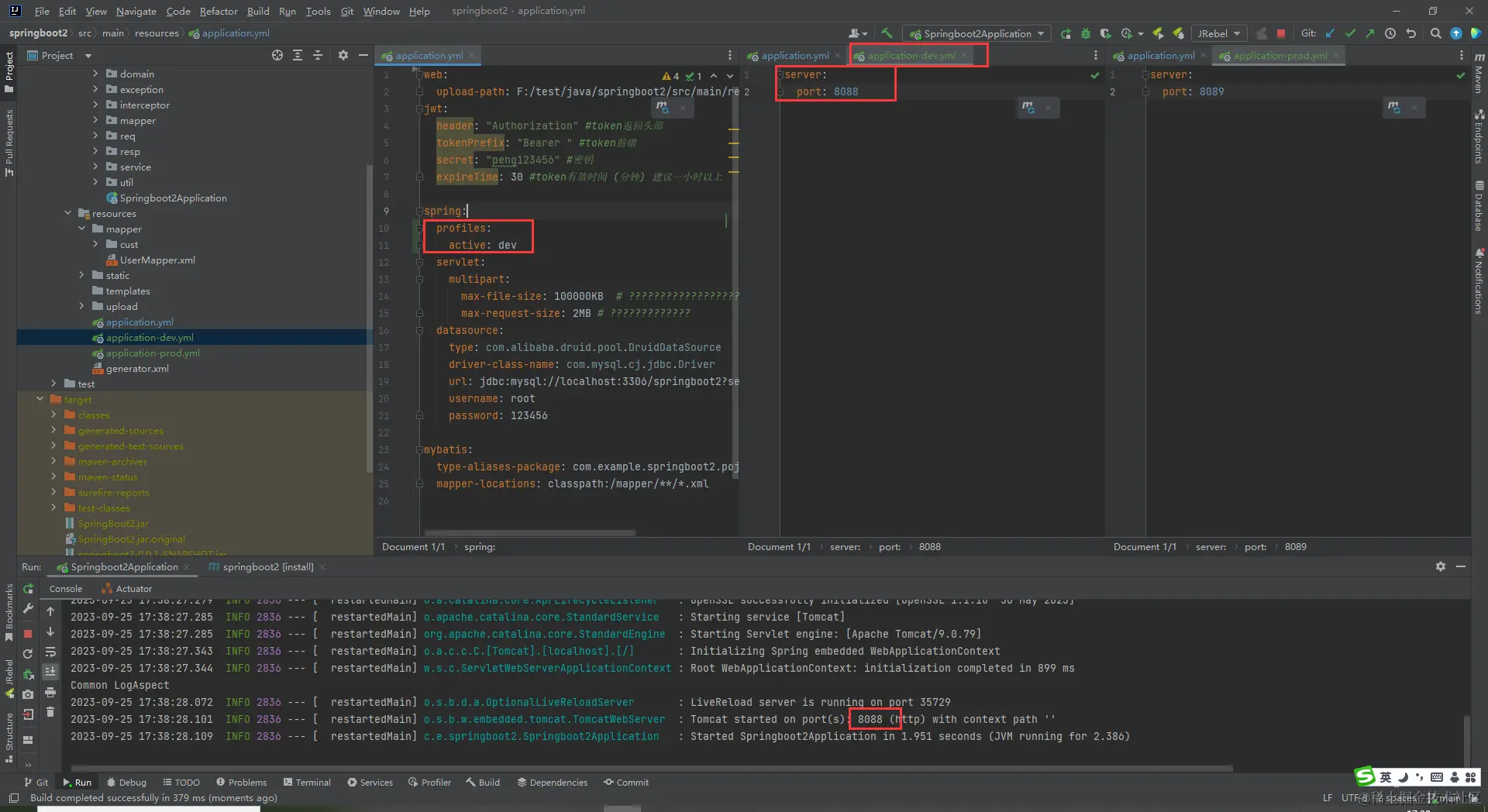Image resolution: width=1488 pixels, height=812 pixels.
Task: Open Project panel settings gear
Action: (x=343, y=55)
